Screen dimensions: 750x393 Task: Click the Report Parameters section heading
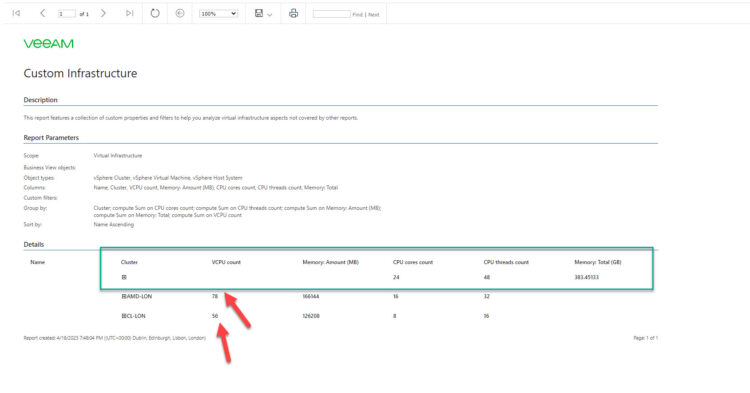click(51, 138)
